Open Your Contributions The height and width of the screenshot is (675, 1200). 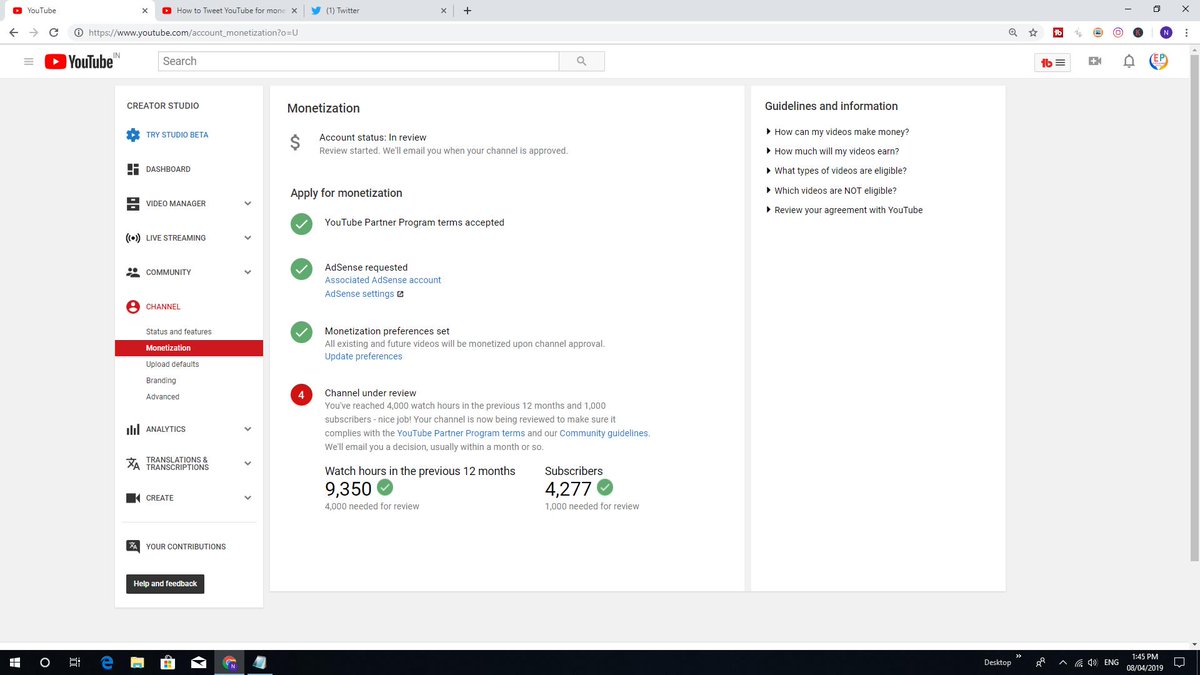(186, 547)
